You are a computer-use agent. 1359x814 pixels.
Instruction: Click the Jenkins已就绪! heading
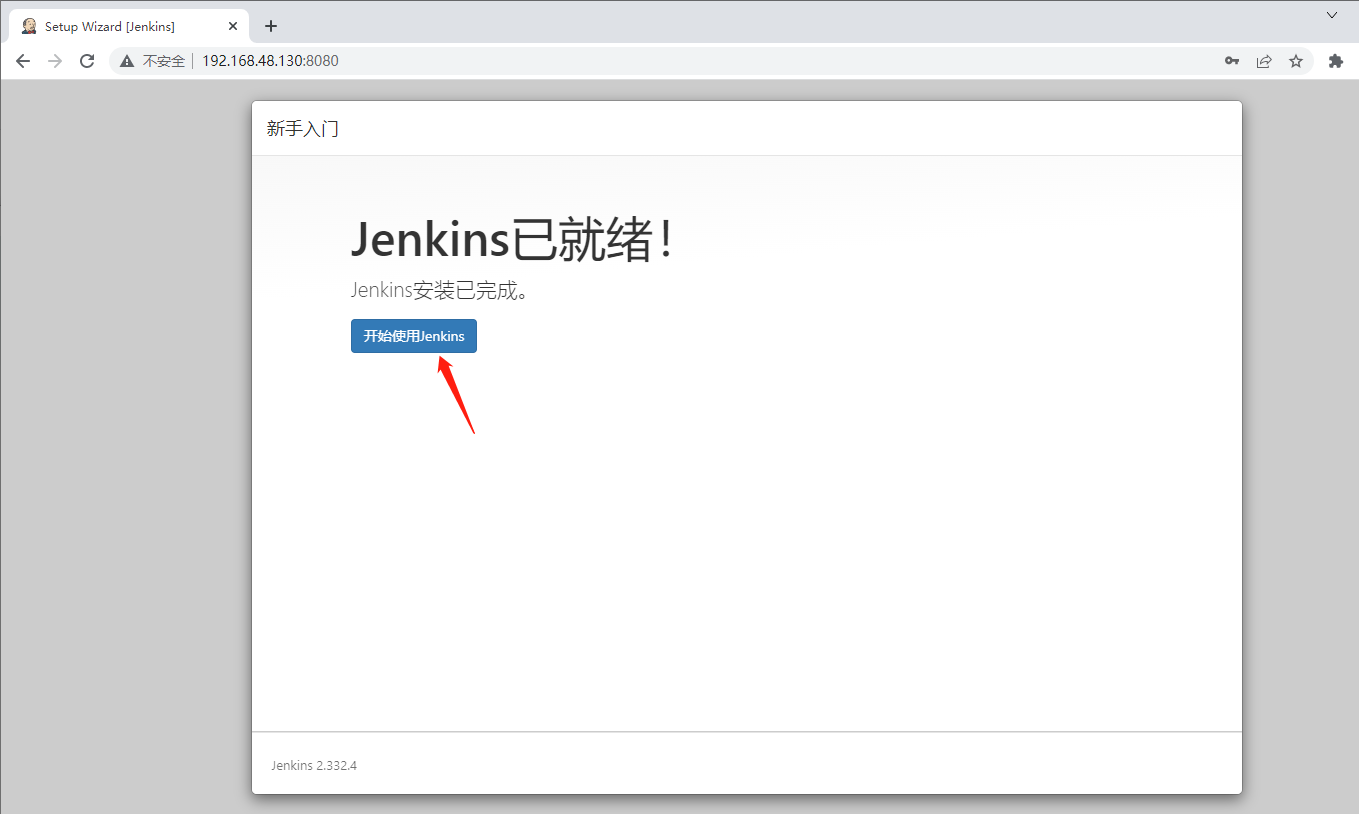[x=514, y=240]
